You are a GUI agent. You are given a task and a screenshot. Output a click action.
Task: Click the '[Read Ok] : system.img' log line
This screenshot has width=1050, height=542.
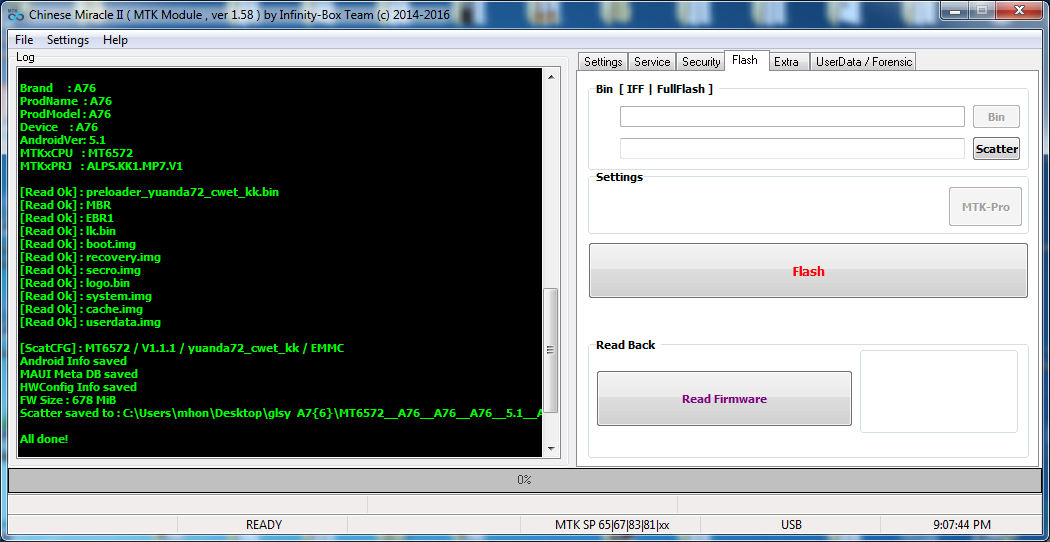(86, 296)
